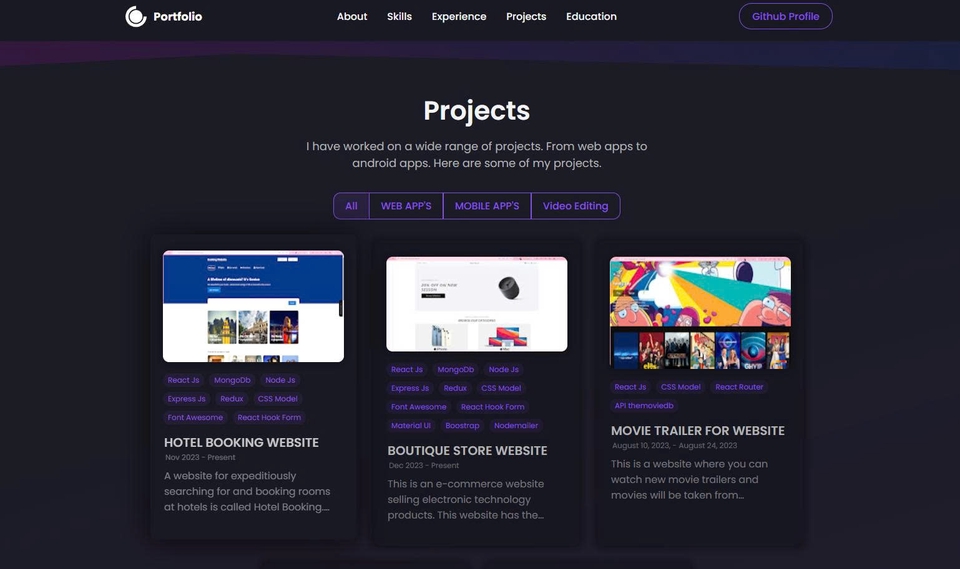Click the Nodemailer tag on Boutique card

(516, 426)
